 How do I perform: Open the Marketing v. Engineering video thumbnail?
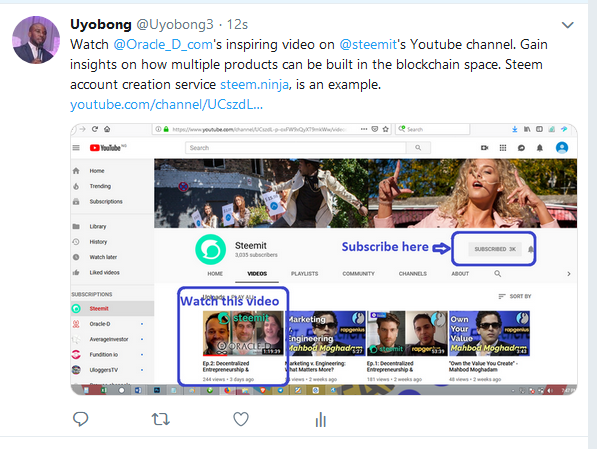[326, 333]
